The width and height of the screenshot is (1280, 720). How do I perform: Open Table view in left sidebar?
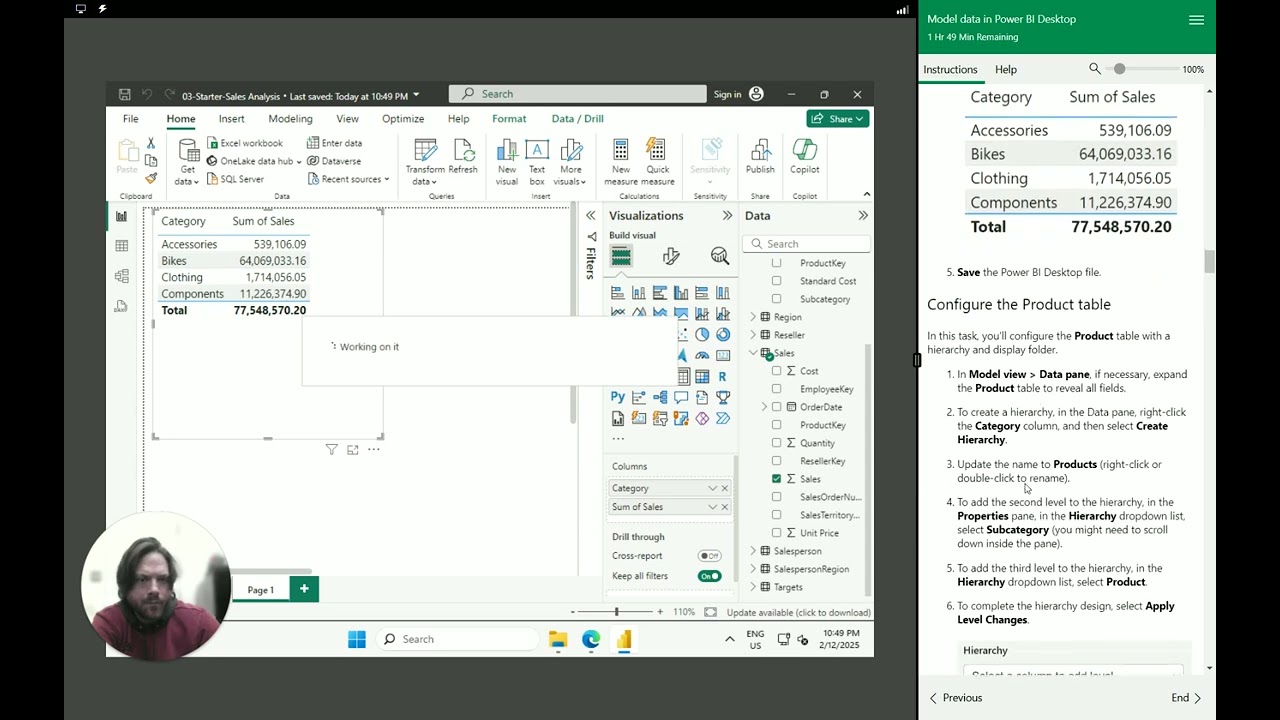point(121,246)
